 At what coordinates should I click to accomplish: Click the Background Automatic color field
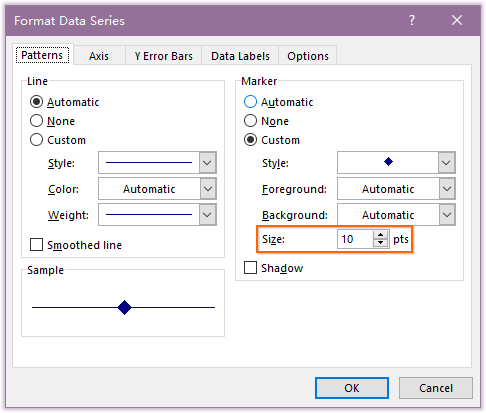pyautogui.click(x=388, y=214)
